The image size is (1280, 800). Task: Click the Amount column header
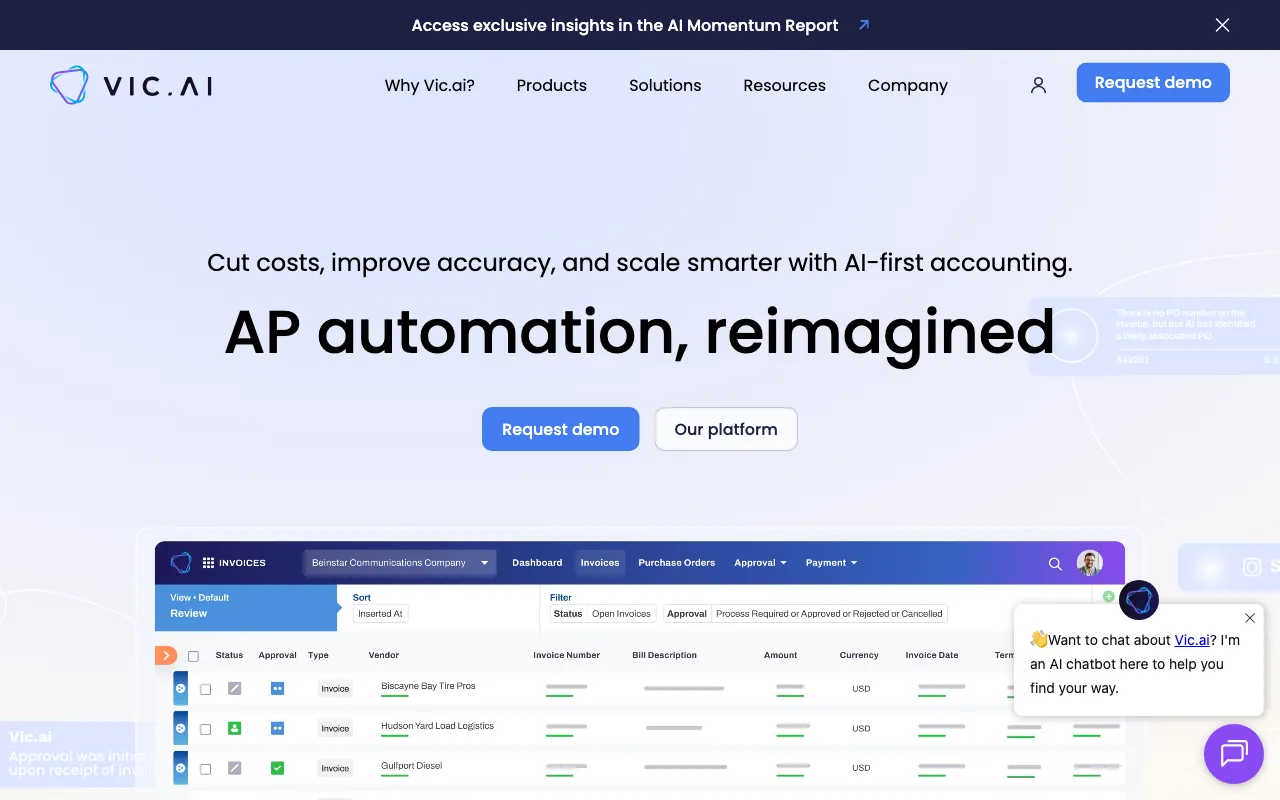(x=781, y=655)
